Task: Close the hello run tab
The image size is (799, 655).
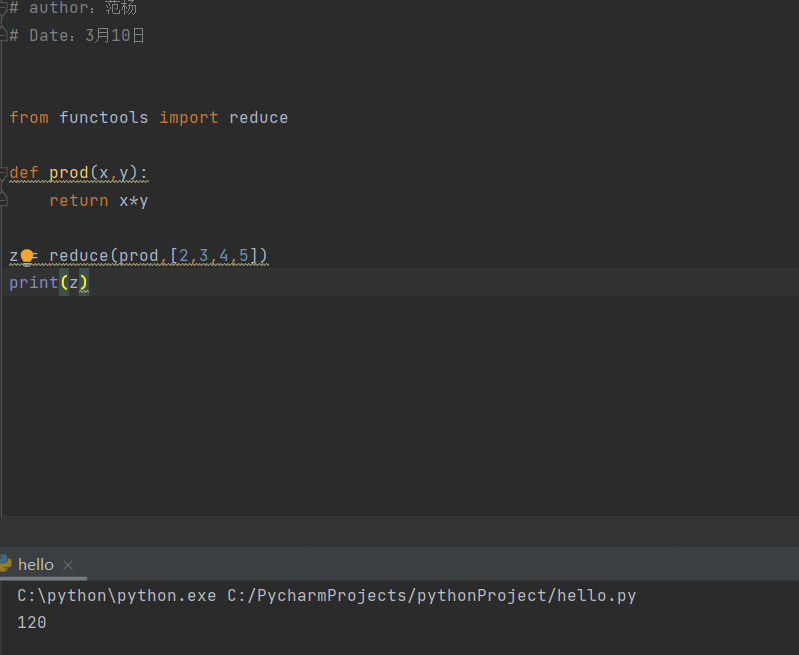Action: coord(68,565)
